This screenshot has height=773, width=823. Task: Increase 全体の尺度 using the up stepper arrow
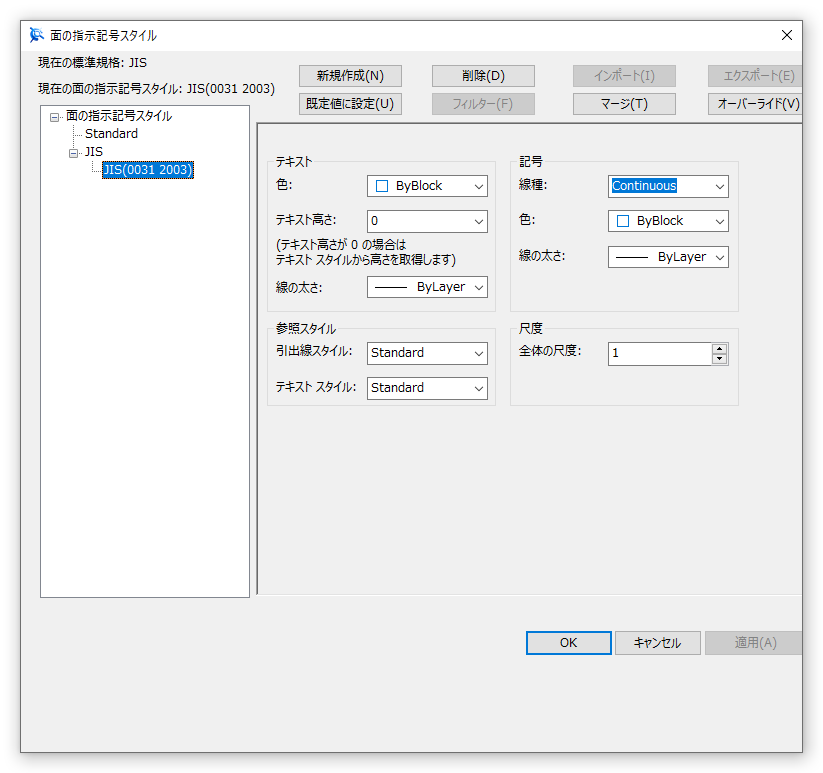[x=721, y=348]
